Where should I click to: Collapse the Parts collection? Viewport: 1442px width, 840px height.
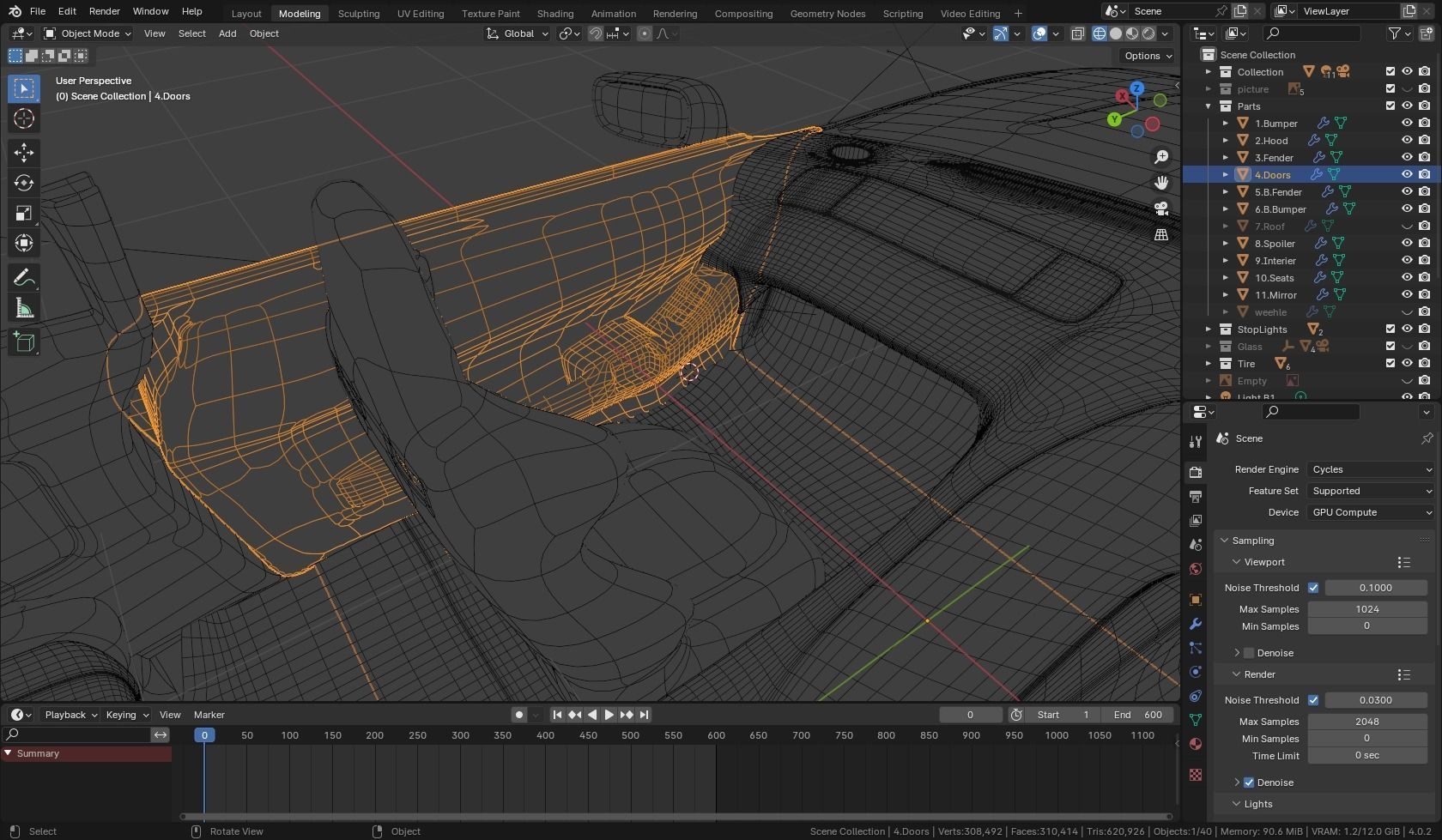pyautogui.click(x=1209, y=106)
